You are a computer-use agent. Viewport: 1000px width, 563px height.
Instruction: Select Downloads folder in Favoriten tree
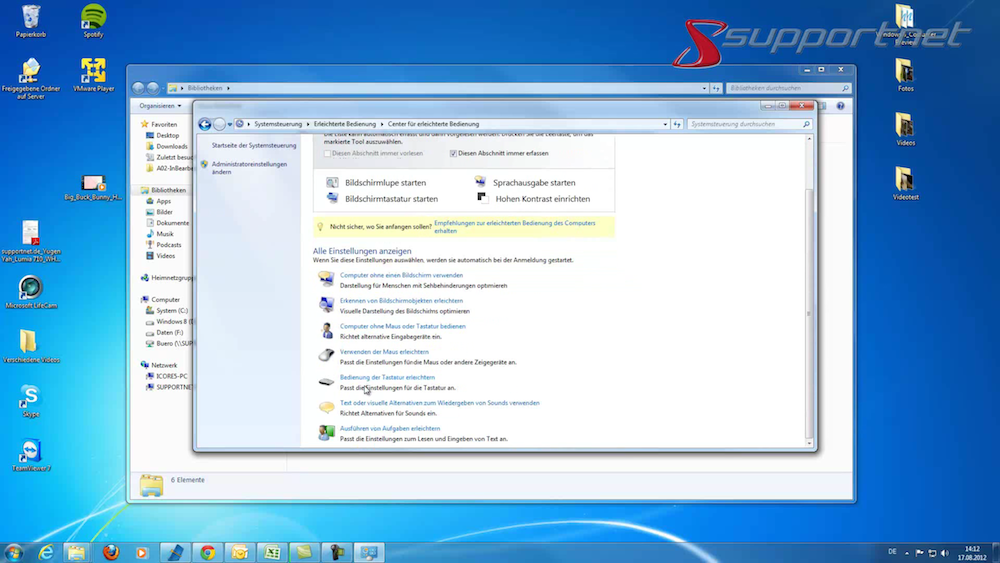172,146
